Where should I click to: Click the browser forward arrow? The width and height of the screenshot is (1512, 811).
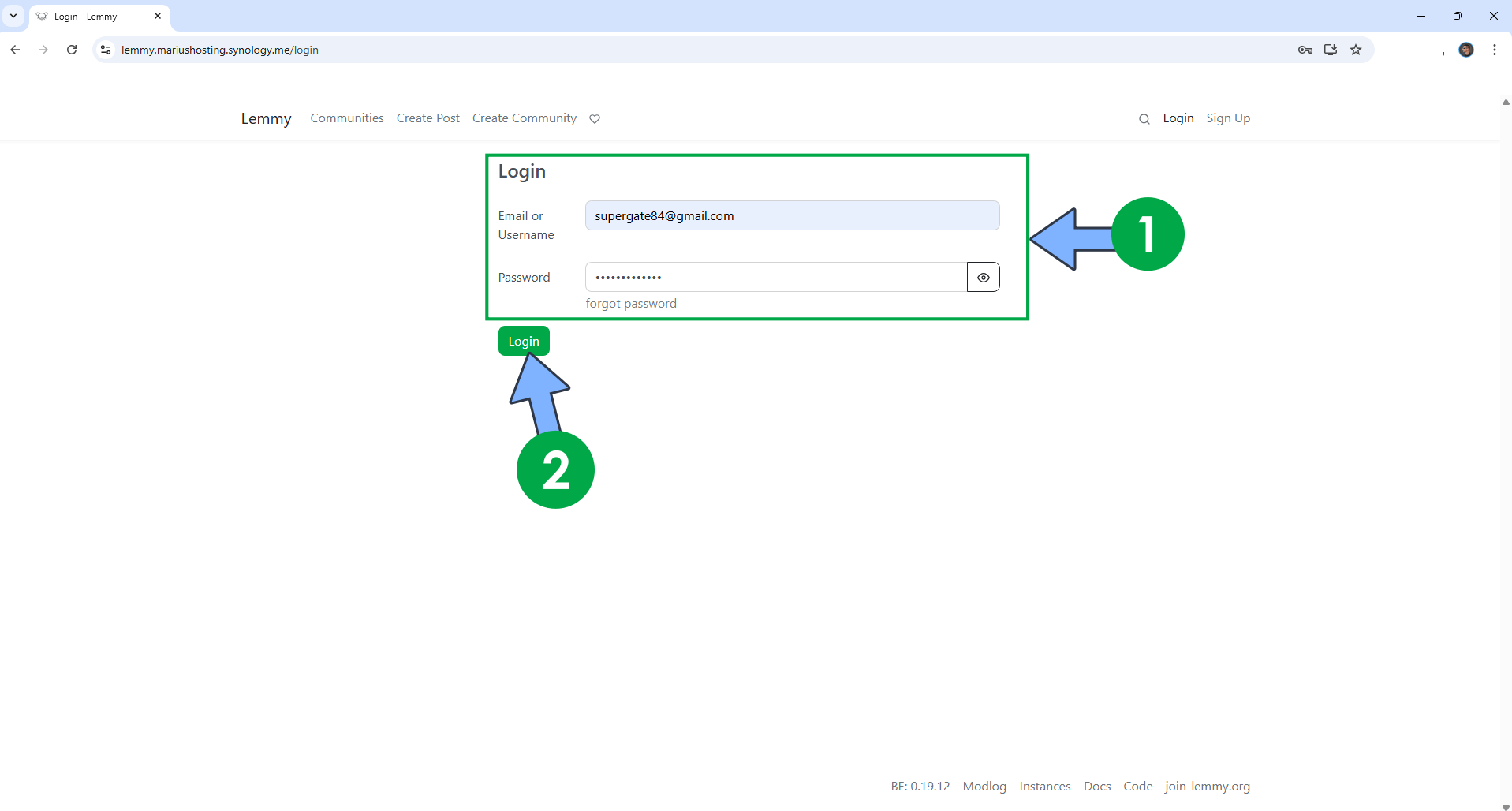click(x=43, y=50)
